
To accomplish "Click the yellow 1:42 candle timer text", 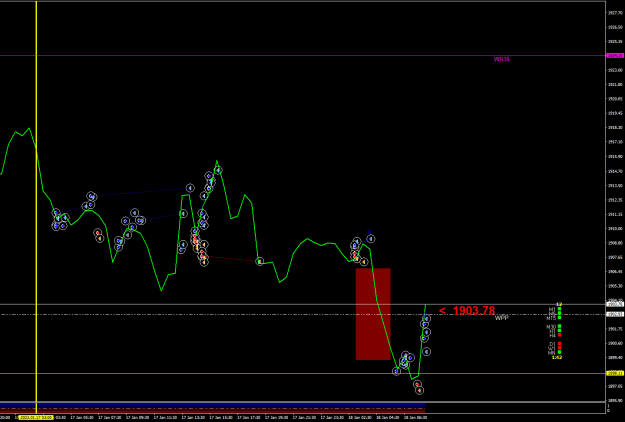I will 557,357.
